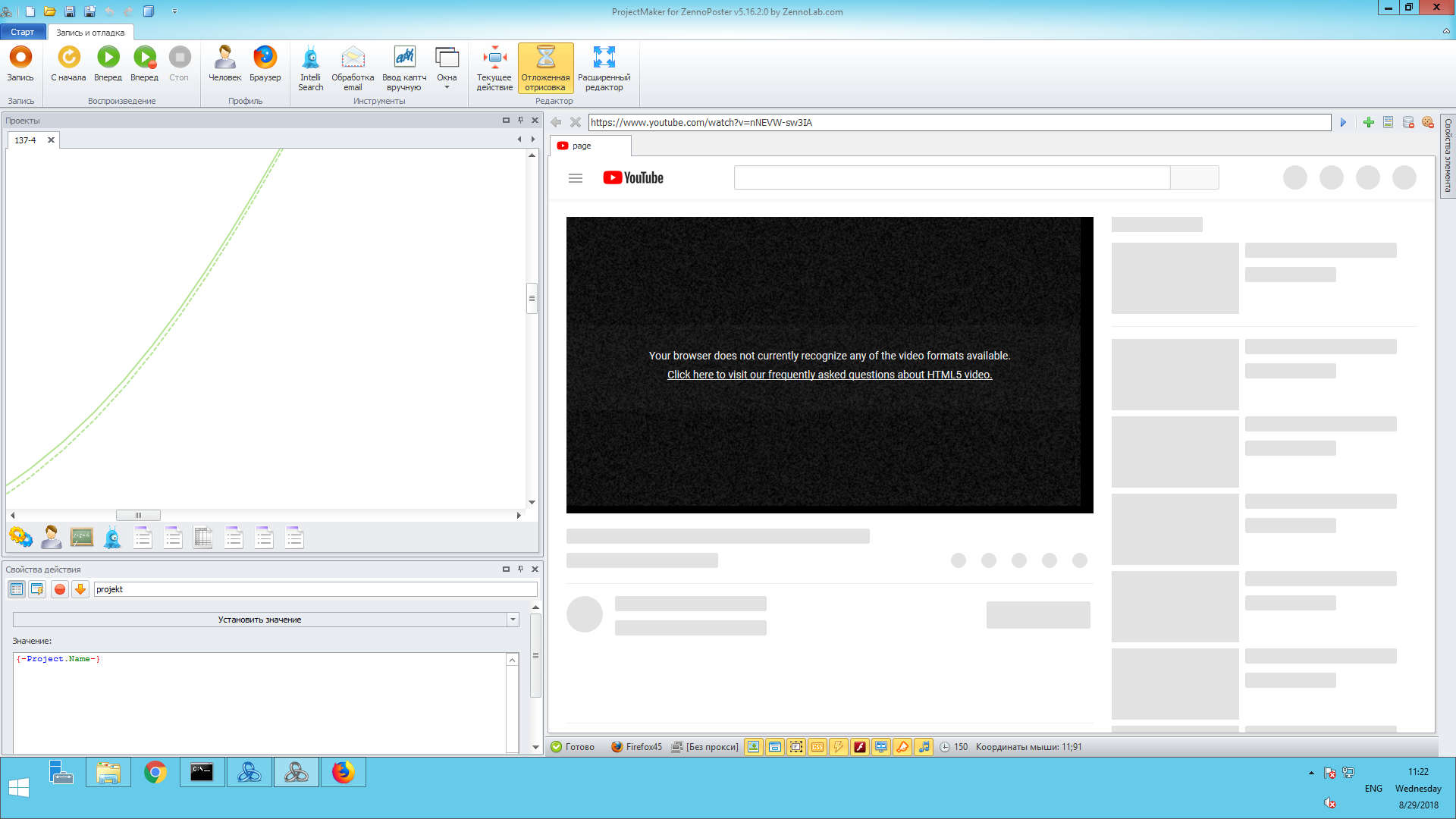Expand Установить значение dropdown

(x=513, y=620)
